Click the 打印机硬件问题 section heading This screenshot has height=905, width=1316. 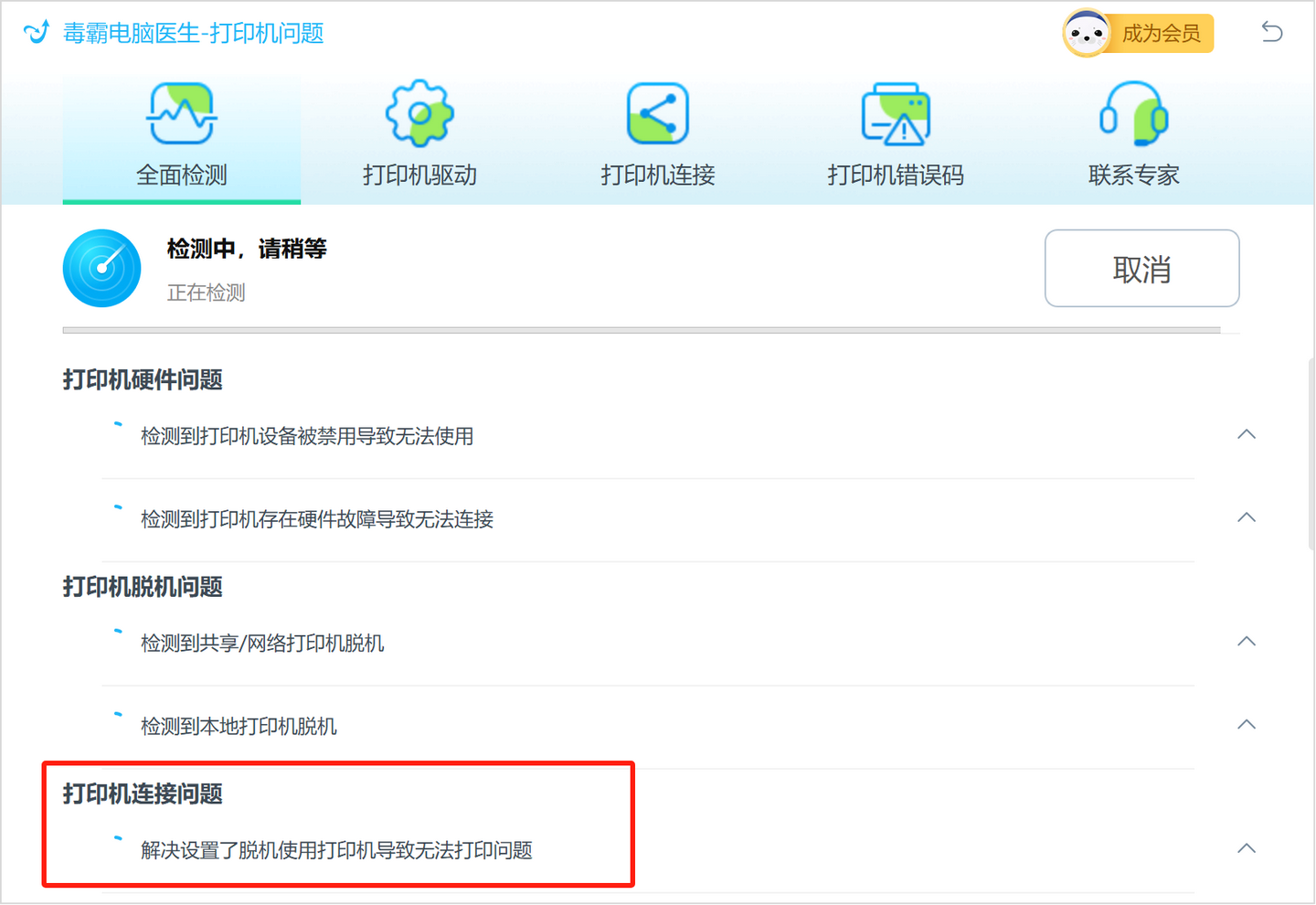point(142,379)
